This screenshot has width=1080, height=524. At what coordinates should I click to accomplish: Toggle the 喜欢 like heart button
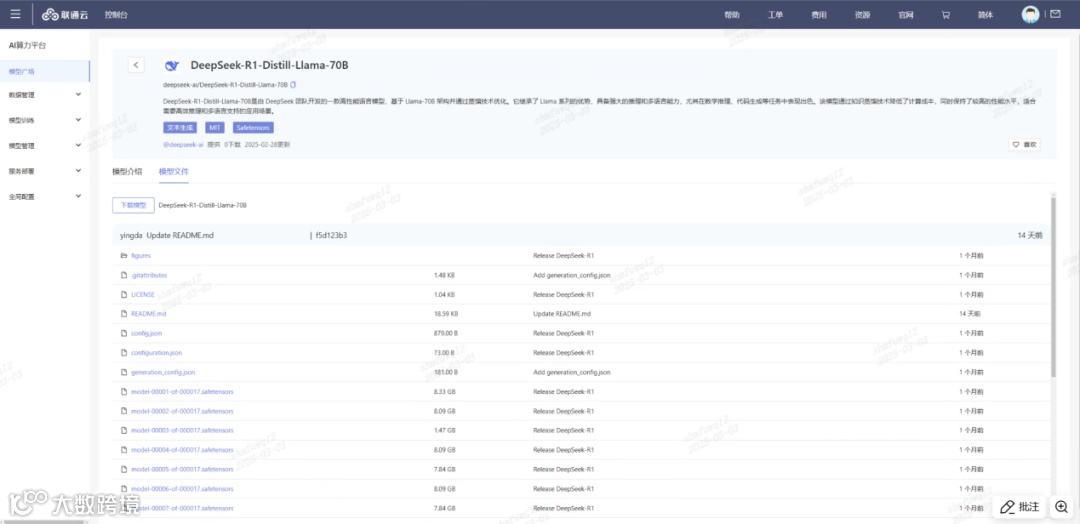[x=1024, y=145]
